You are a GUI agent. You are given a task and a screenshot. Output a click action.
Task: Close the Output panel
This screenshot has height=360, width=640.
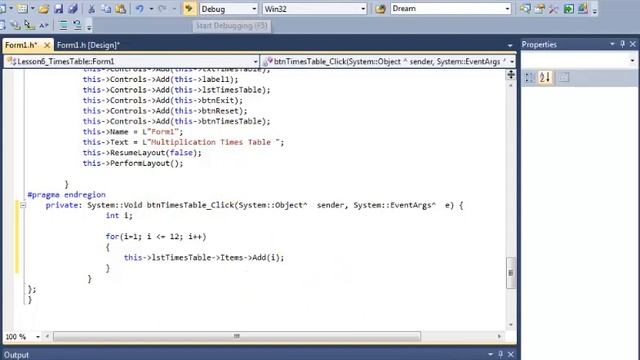[511, 354]
